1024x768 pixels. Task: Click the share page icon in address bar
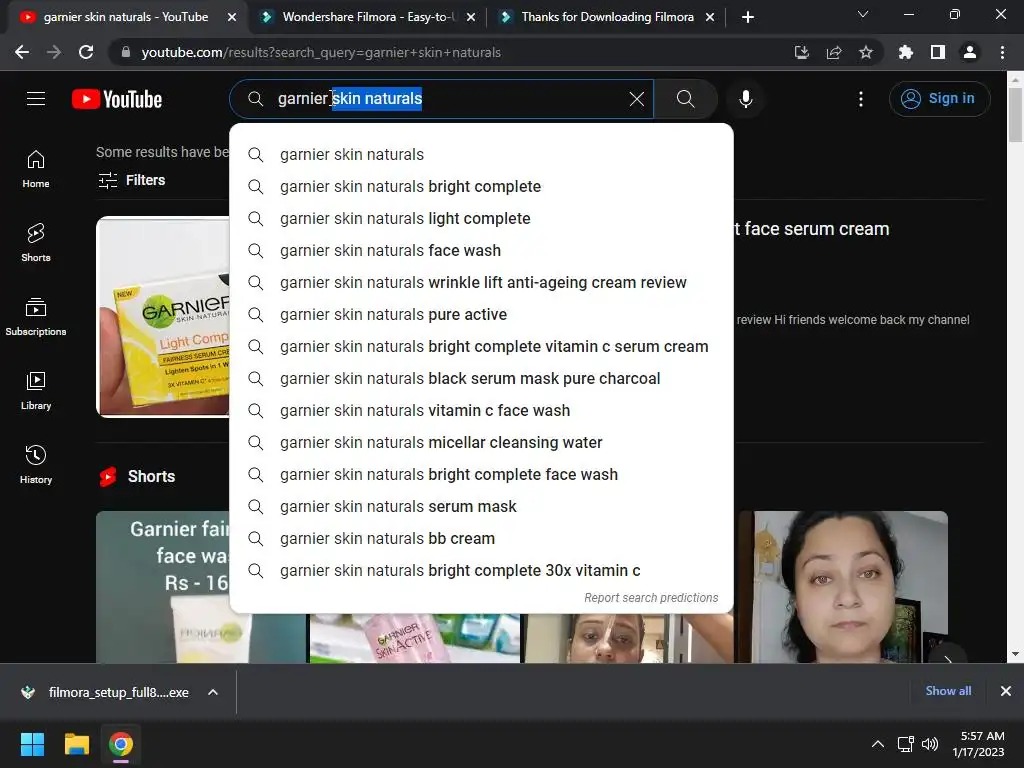[833, 52]
